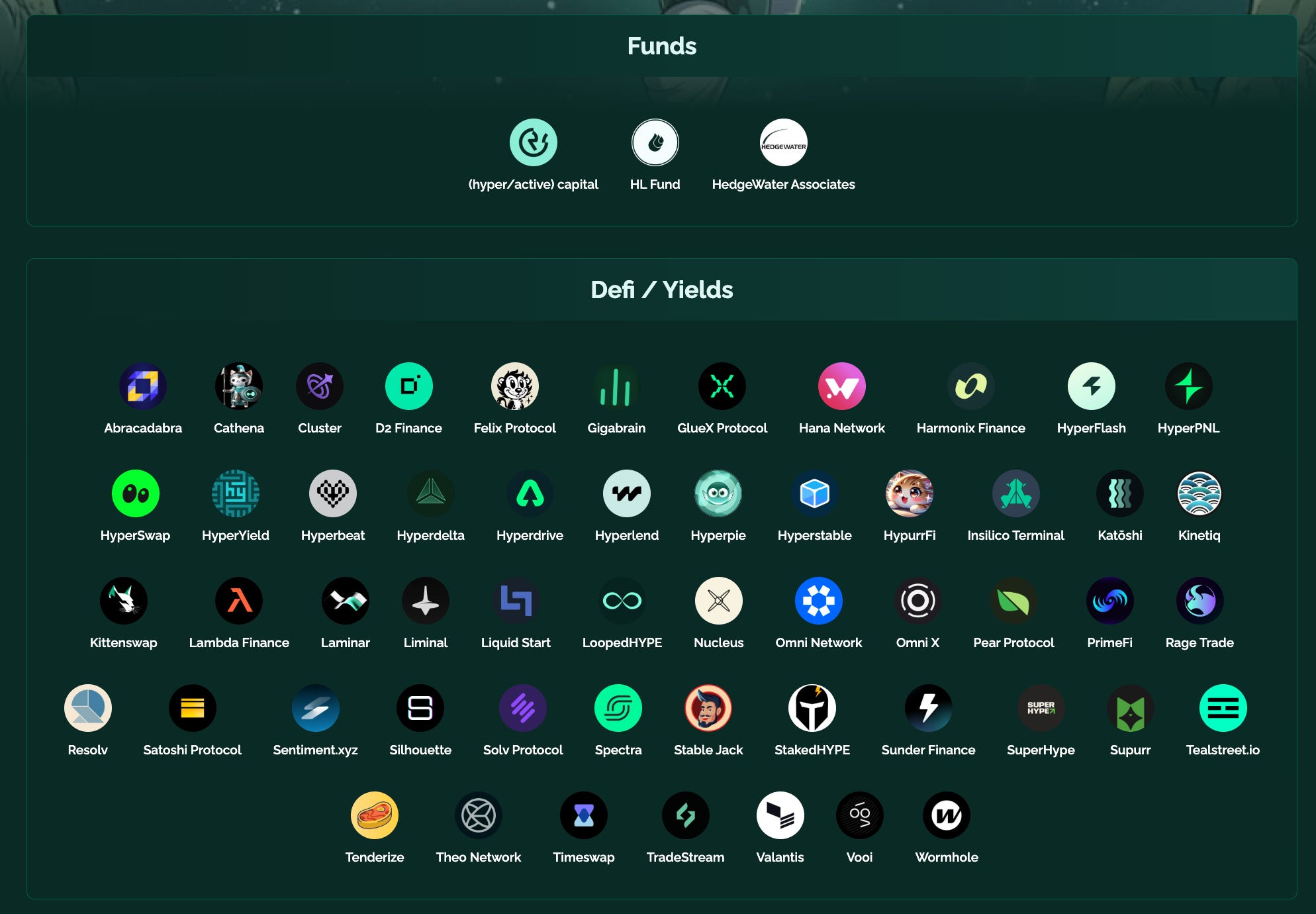Open the Valantis icon

(x=780, y=815)
